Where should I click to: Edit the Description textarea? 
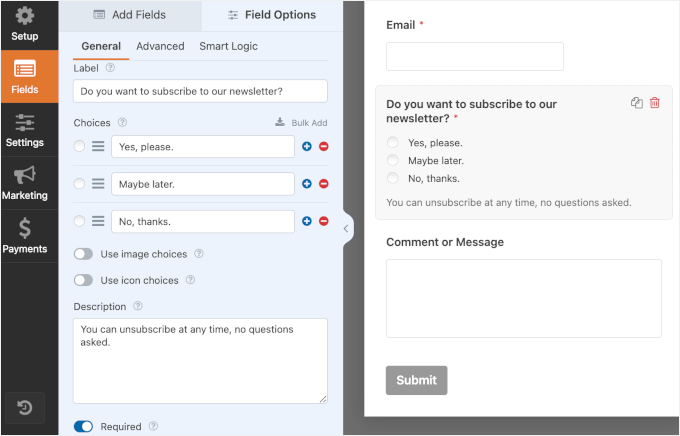[200, 361]
